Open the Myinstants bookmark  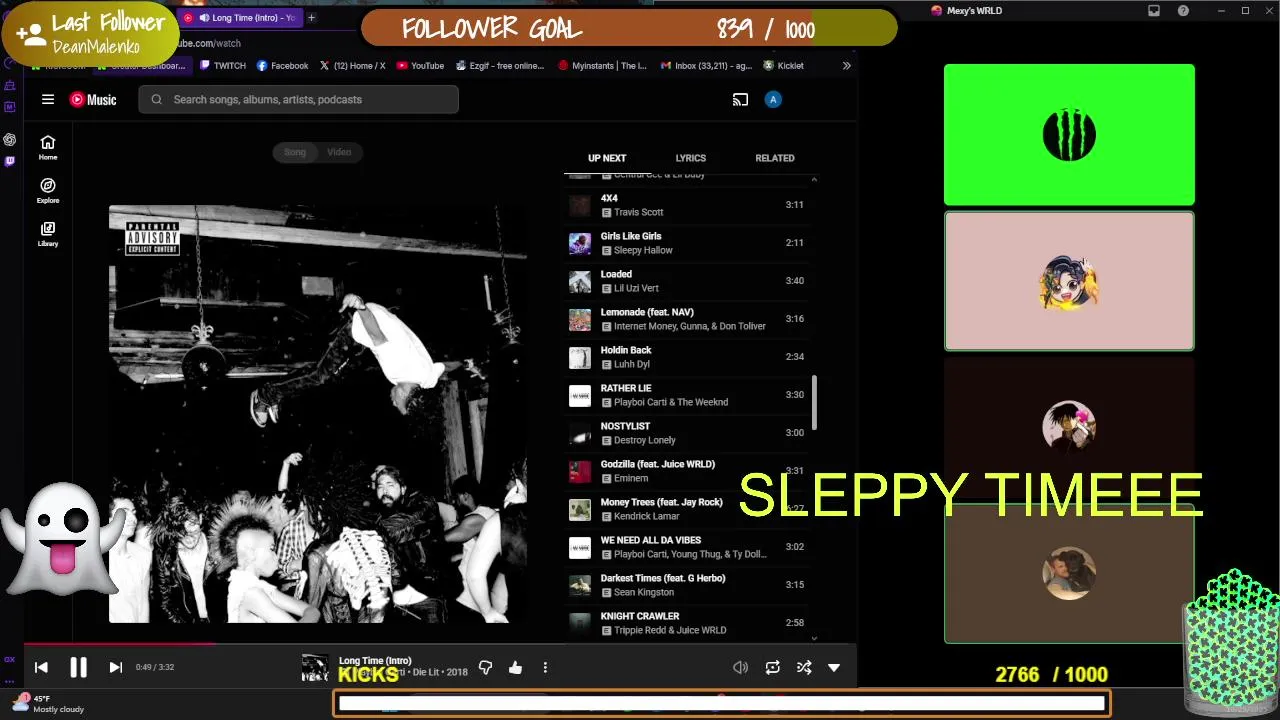pyautogui.click(x=603, y=66)
